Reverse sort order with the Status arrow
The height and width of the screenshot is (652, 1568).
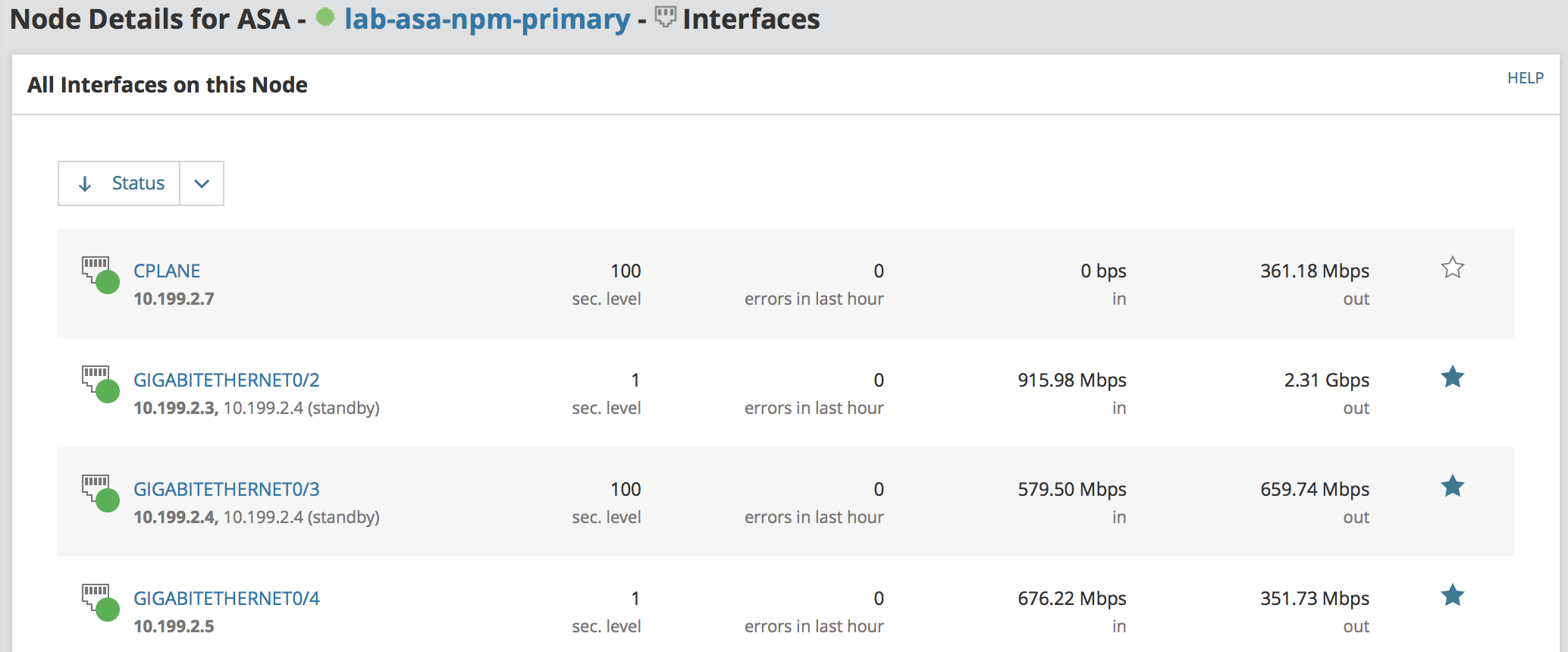(x=85, y=183)
